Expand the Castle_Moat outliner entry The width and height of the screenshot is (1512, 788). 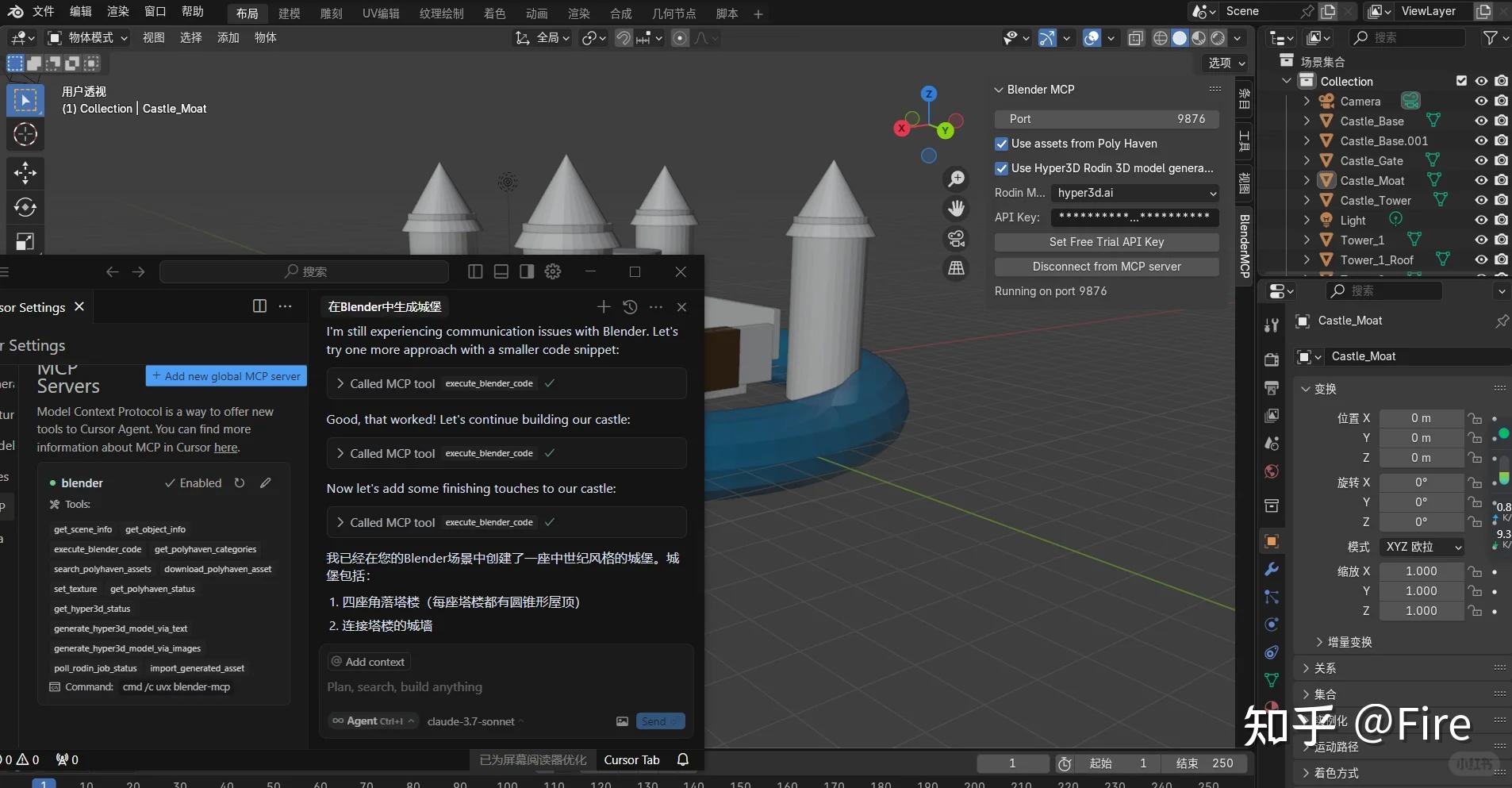(x=1307, y=180)
